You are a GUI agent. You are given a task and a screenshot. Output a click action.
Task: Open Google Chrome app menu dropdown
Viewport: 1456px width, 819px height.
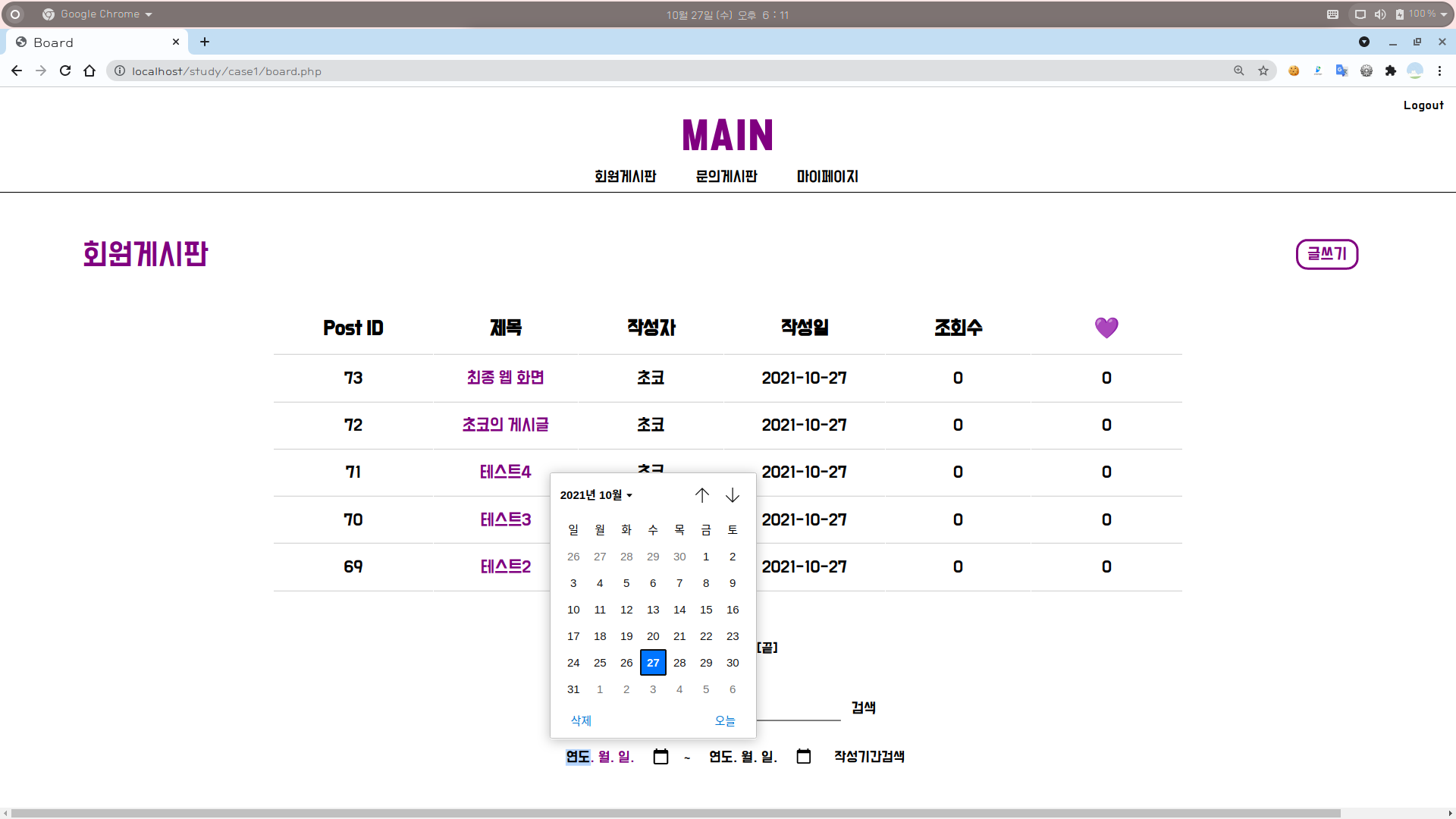click(x=99, y=14)
